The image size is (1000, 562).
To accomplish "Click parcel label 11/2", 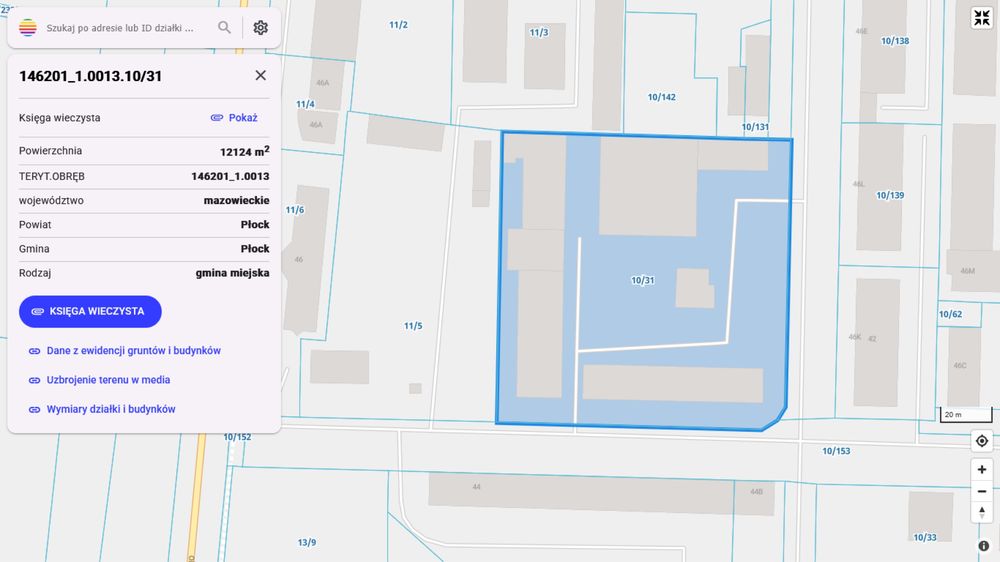I will coord(398,25).
